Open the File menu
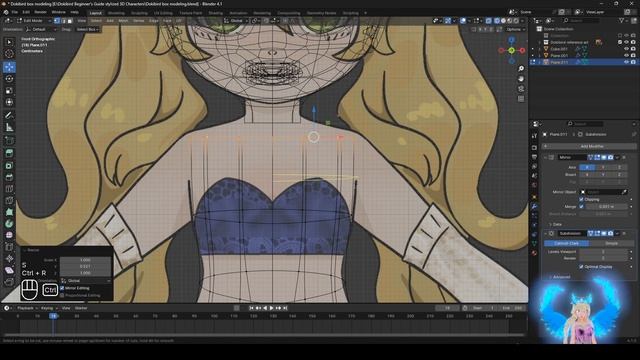This screenshot has height=360, width=640. 14,12
